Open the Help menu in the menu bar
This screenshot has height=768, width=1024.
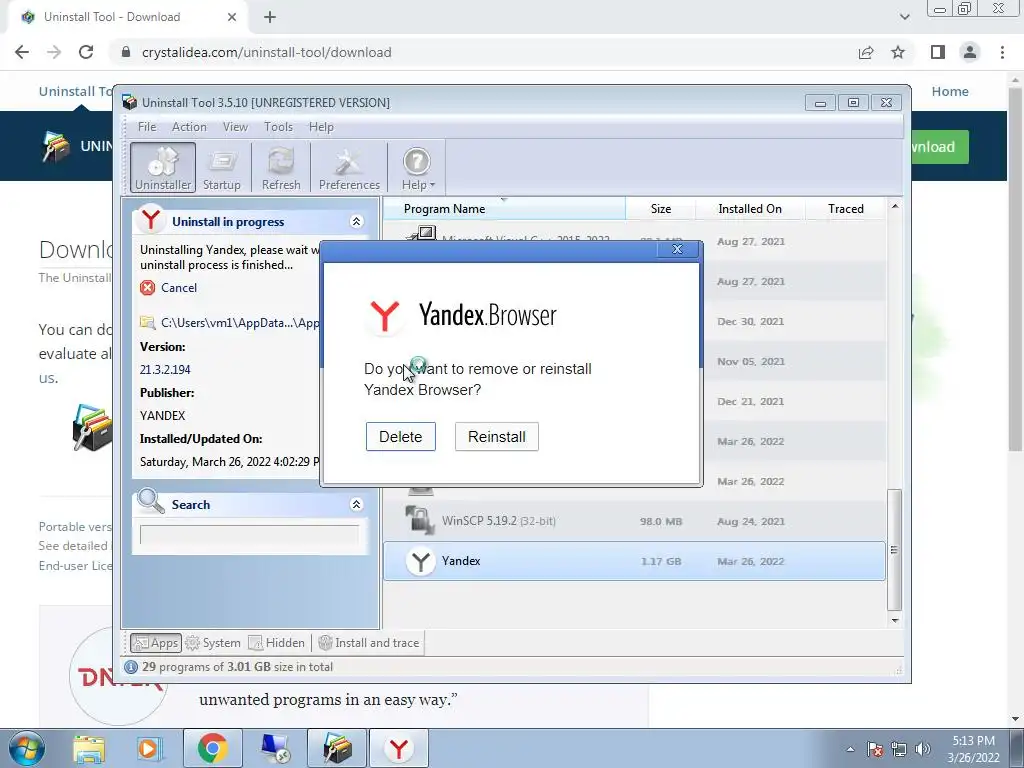pyautogui.click(x=321, y=127)
